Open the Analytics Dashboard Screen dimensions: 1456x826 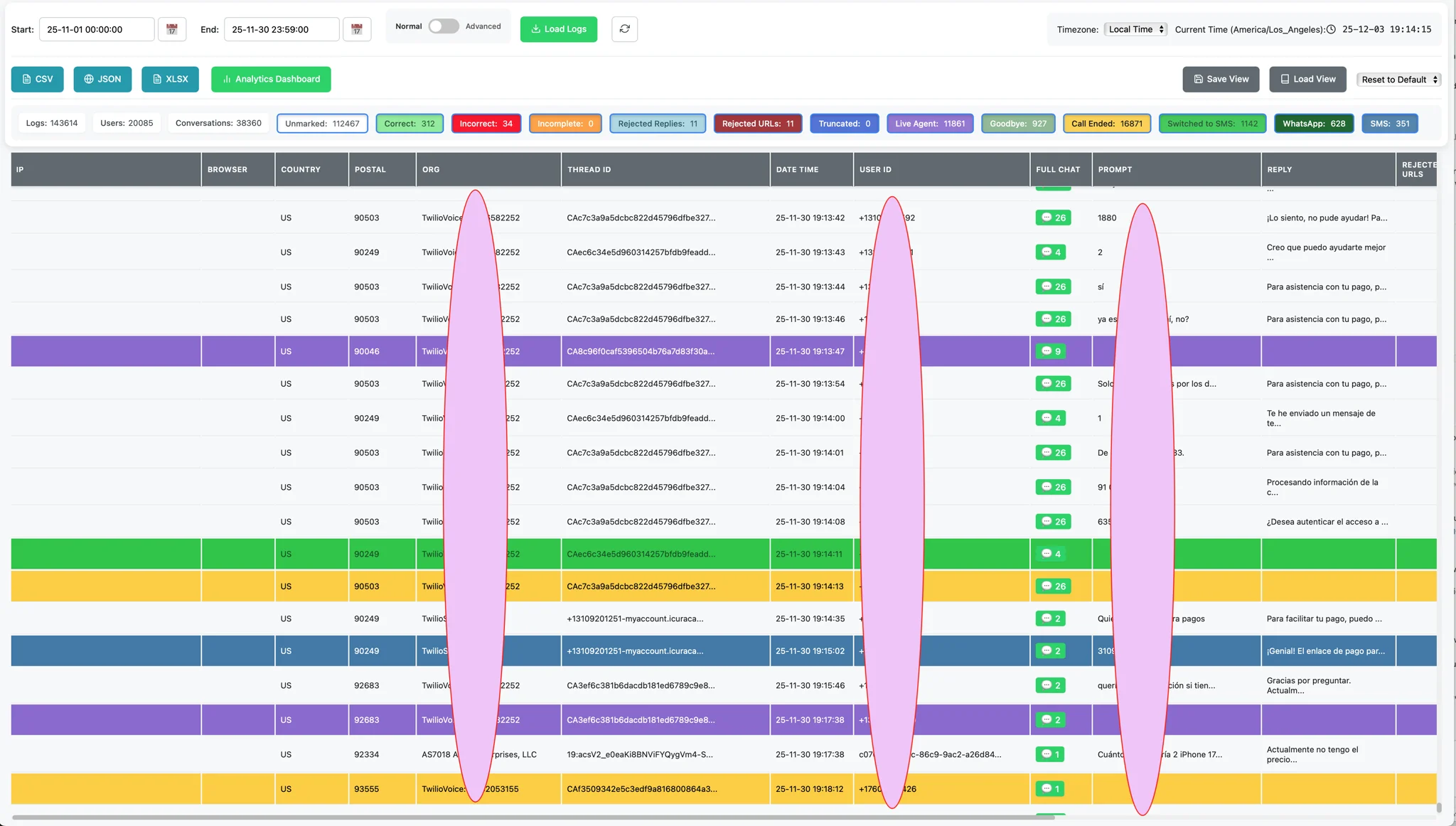pyautogui.click(x=271, y=79)
